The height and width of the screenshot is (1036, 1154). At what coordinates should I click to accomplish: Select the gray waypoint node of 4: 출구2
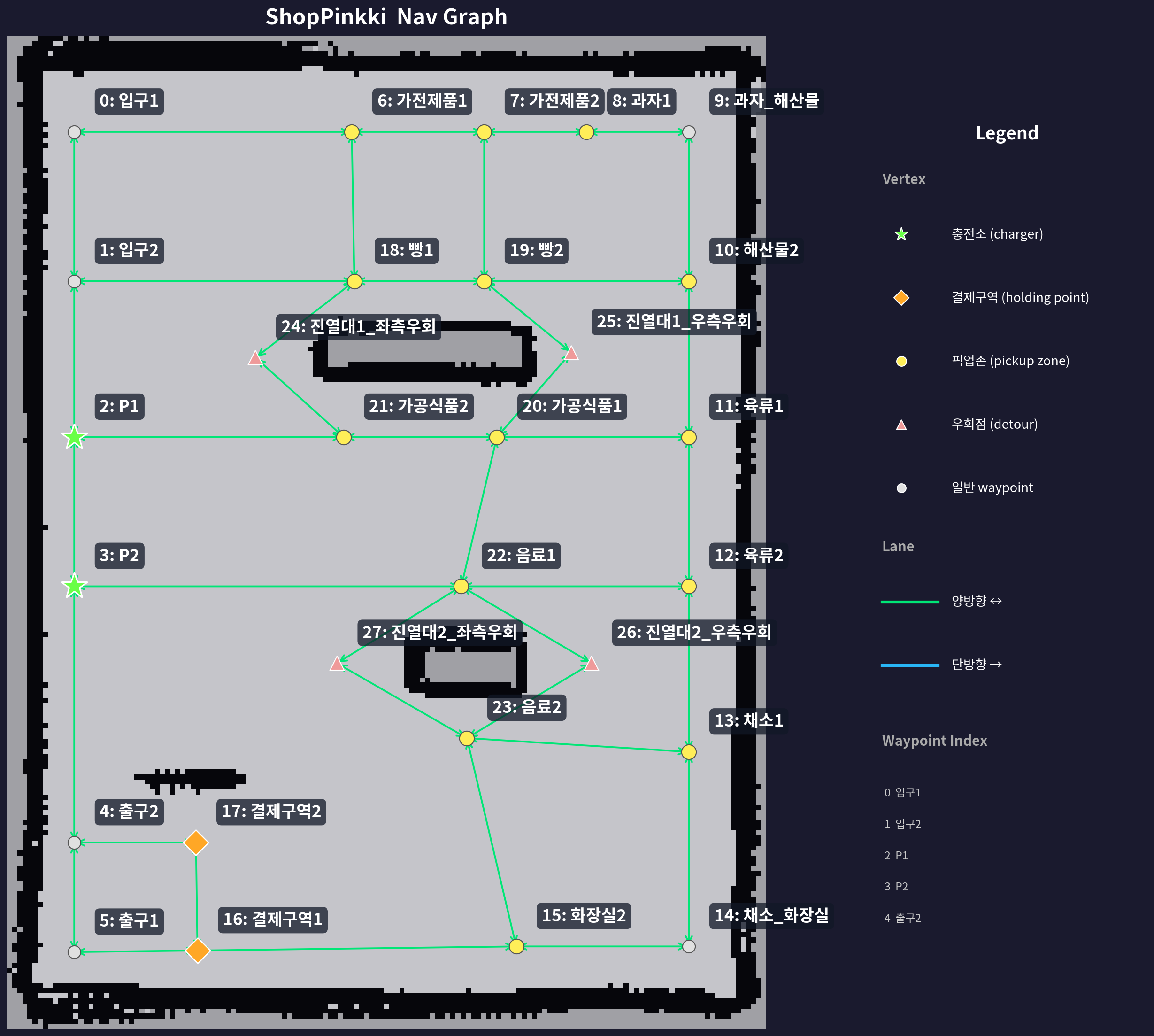pos(75,843)
